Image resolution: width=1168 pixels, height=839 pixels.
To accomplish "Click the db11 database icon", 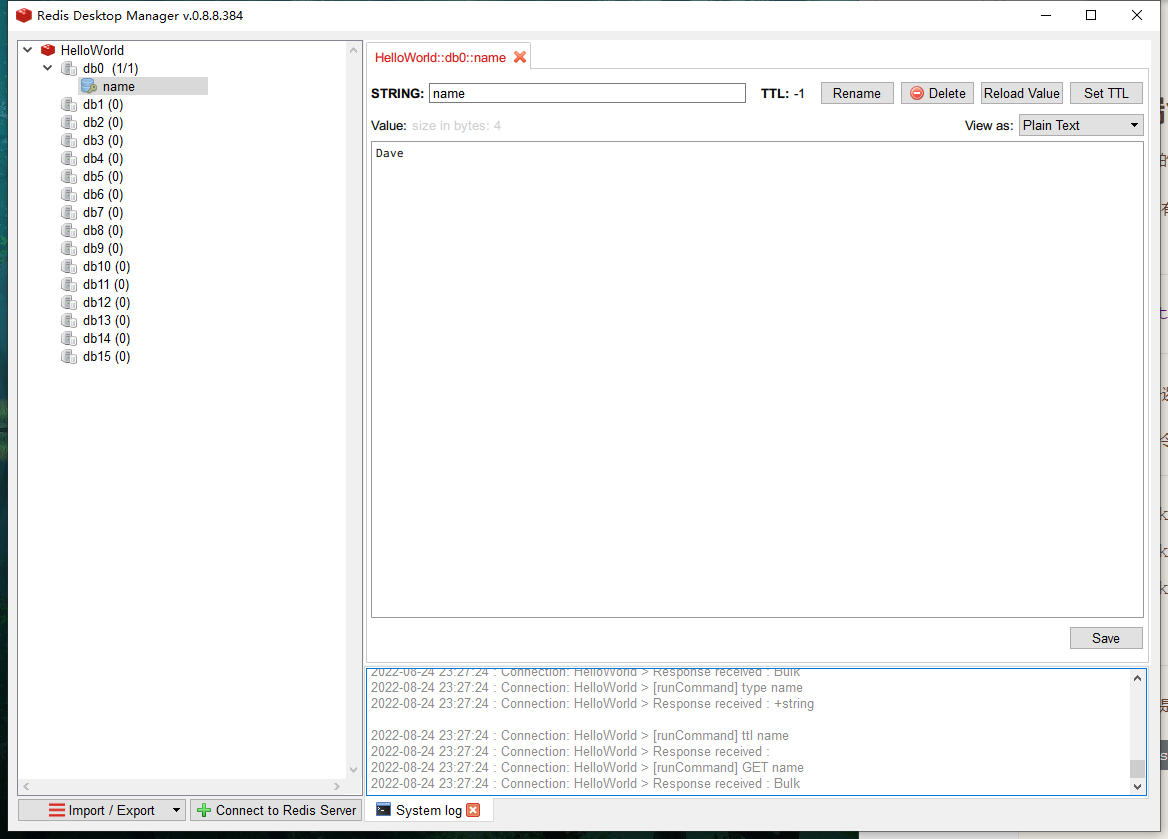I will pos(69,284).
